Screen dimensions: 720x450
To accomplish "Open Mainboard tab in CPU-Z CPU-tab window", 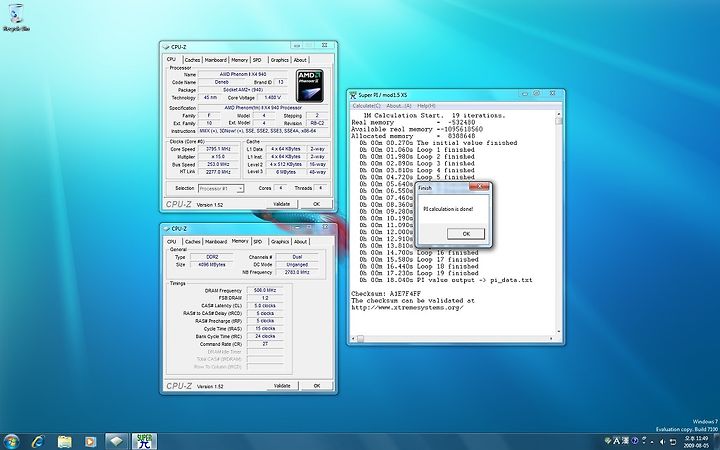I will click(x=215, y=60).
